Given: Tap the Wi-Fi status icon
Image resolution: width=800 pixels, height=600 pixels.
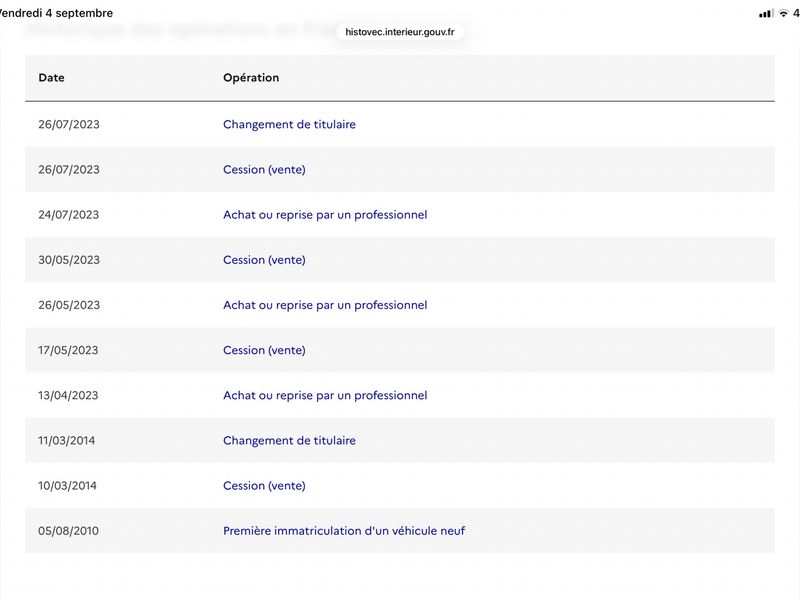Looking at the screenshot, I should (x=783, y=13).
